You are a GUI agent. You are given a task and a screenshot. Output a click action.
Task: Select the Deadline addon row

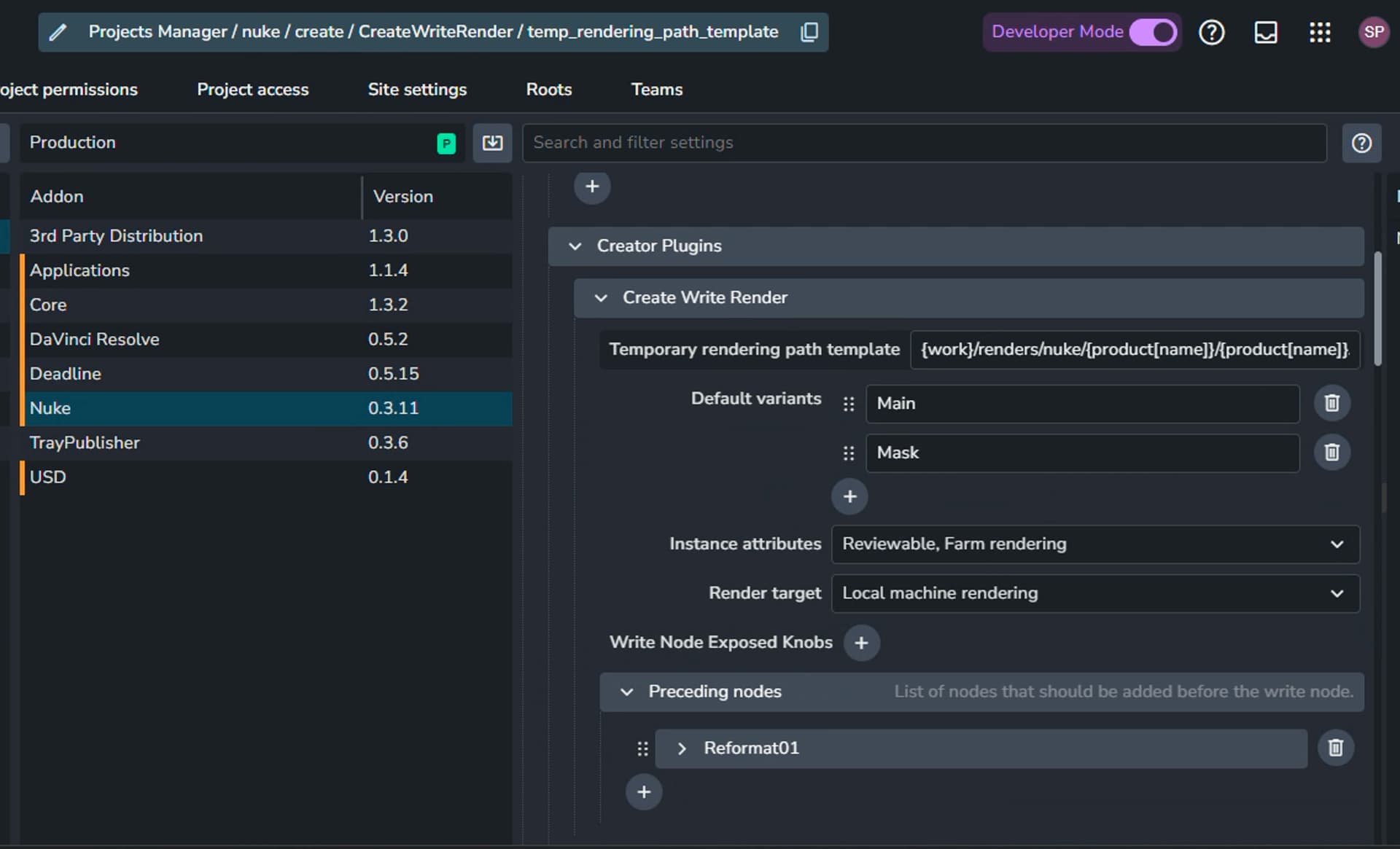(x=266, y=374)
